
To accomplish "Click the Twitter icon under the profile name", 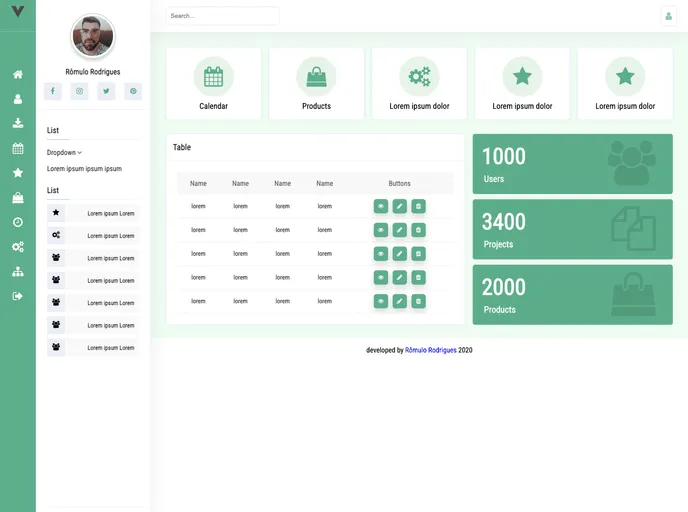I will point(106,91).
